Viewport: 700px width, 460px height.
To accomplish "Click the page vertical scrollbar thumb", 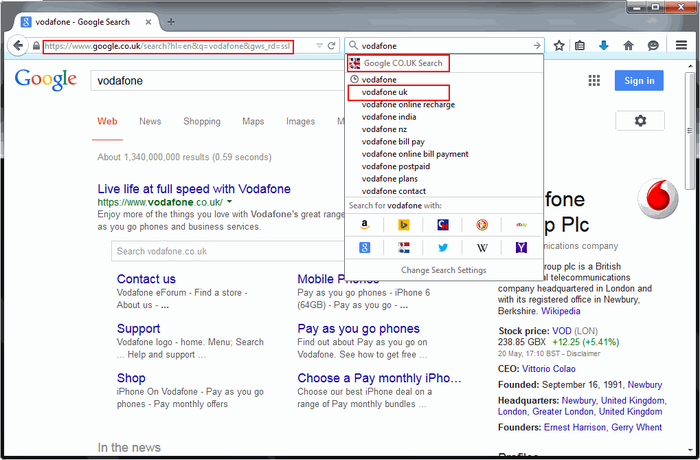I will (x=690, y=130).
